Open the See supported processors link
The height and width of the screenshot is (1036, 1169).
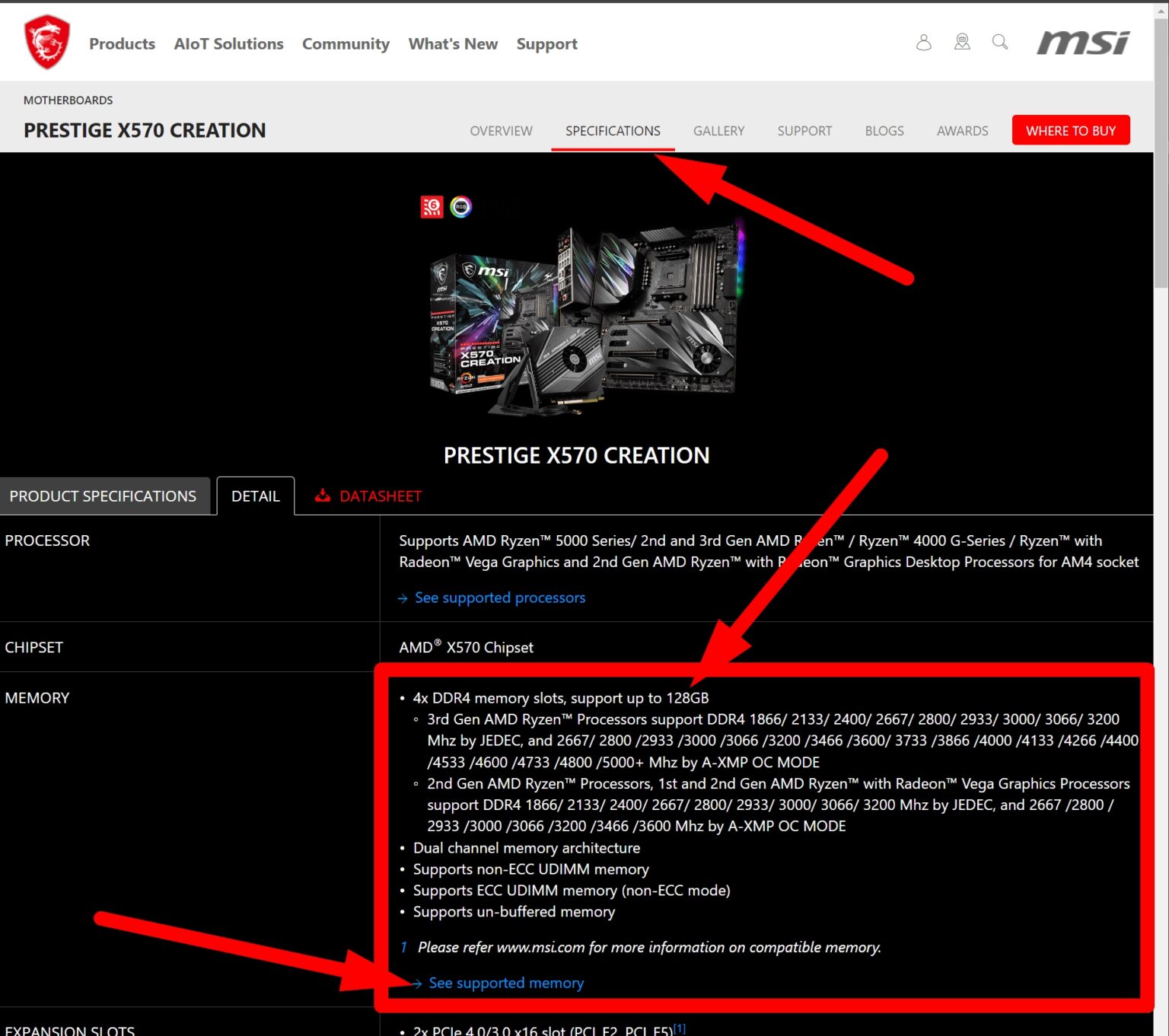click(x=499, y=598)
